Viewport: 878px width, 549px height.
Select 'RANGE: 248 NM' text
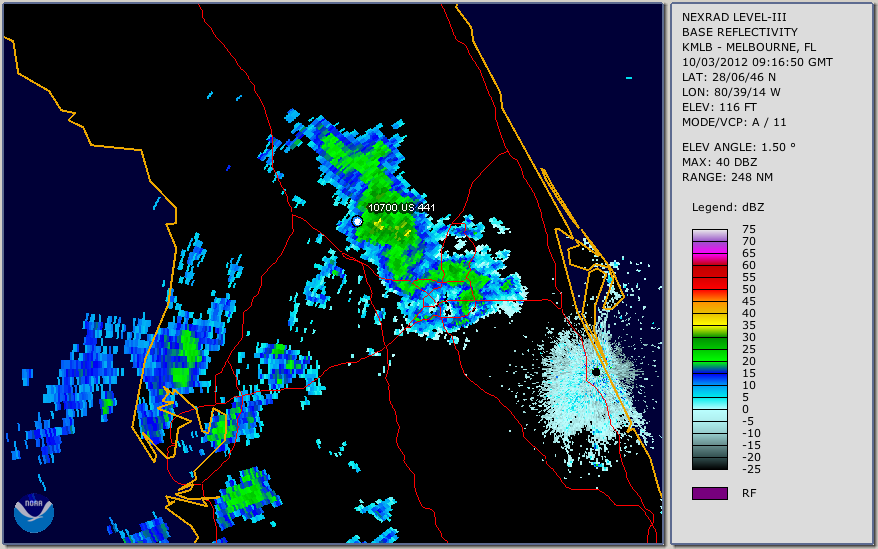point(727,177)
